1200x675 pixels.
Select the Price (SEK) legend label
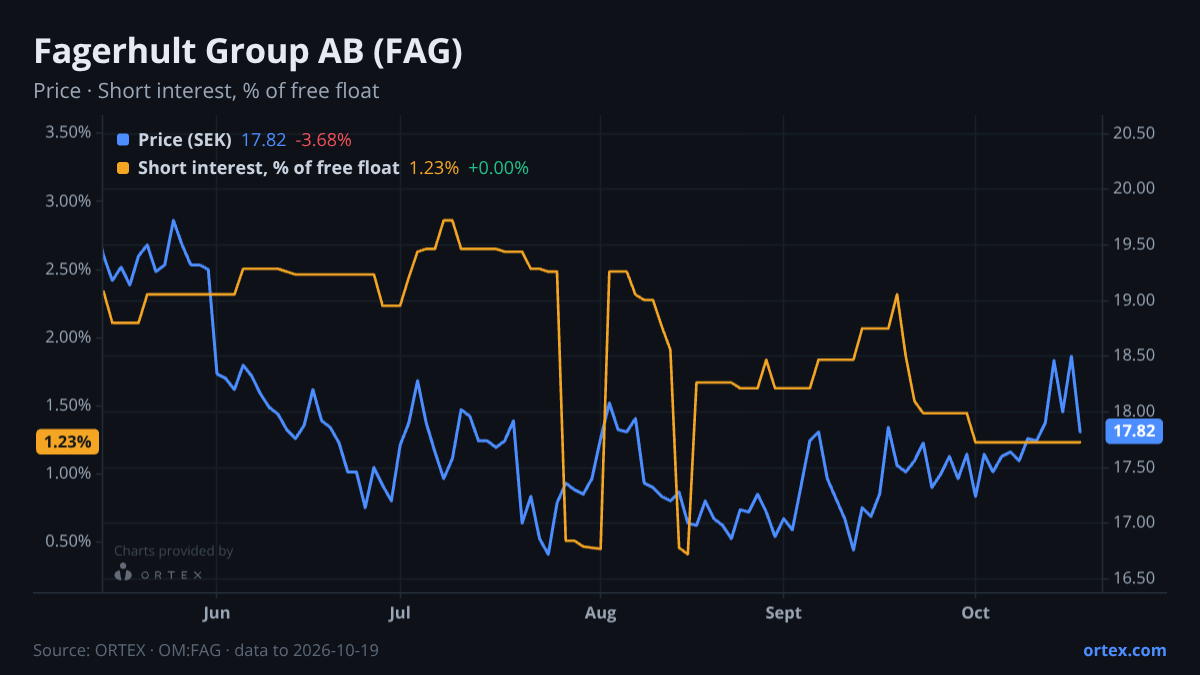click(x=185, y=140)
